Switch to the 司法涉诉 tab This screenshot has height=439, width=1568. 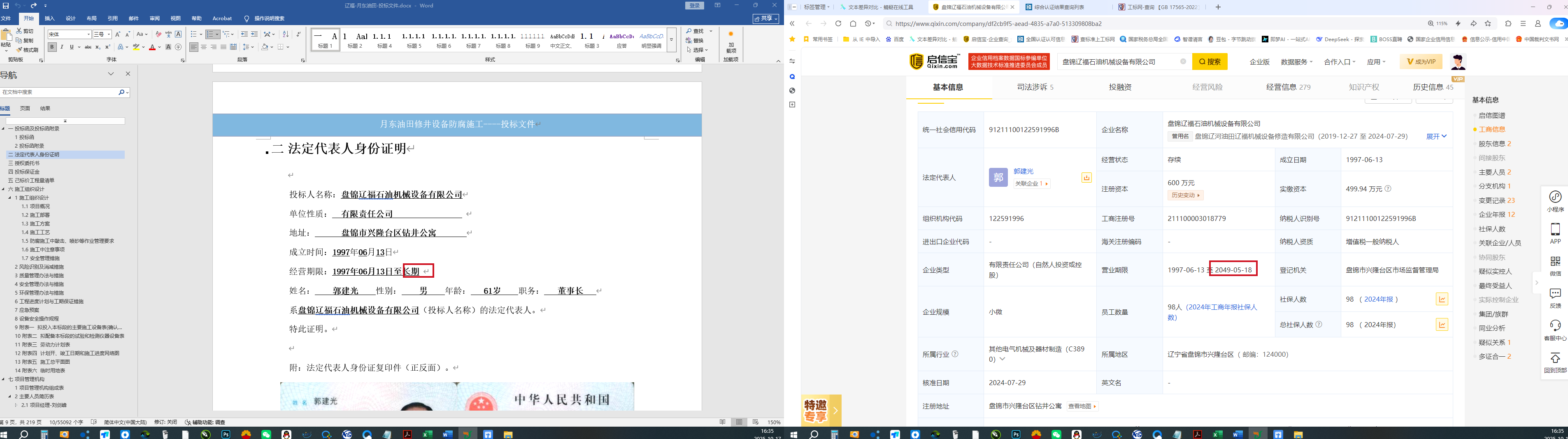pyautogui.click(x=1035, y=87)
